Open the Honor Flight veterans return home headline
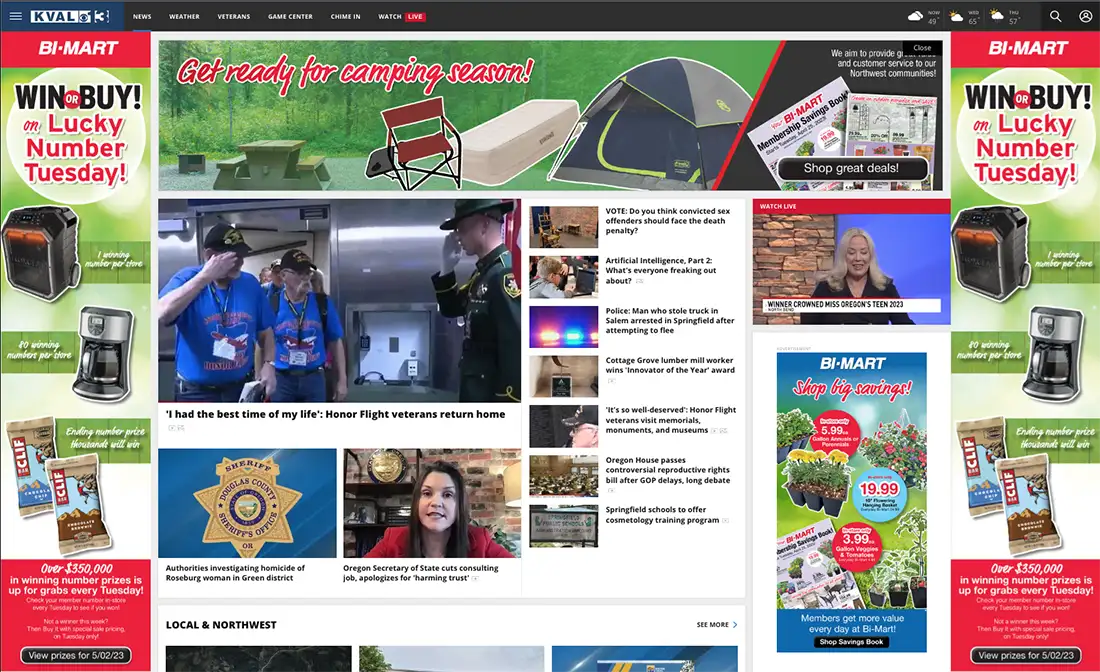This screenshot has height=672, width=1100. [x=335, y=414]
